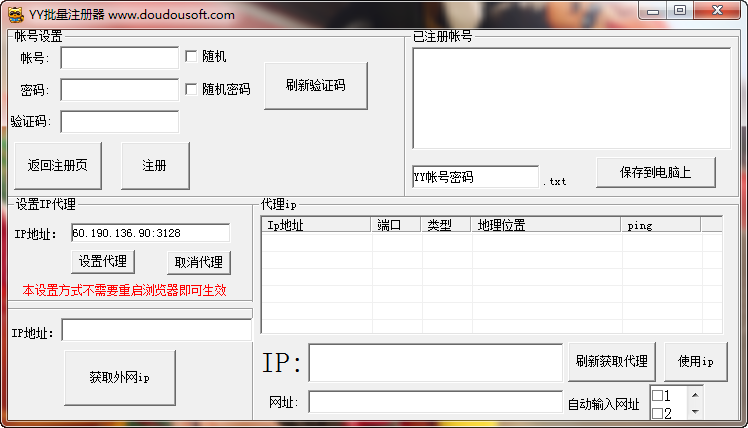Click the 使用ip button

(x=696, y=362)
